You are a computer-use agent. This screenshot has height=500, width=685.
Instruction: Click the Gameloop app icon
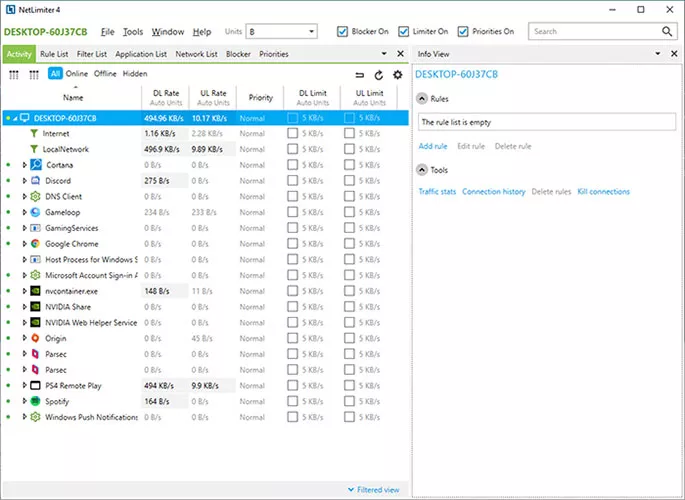click(35, 212)
